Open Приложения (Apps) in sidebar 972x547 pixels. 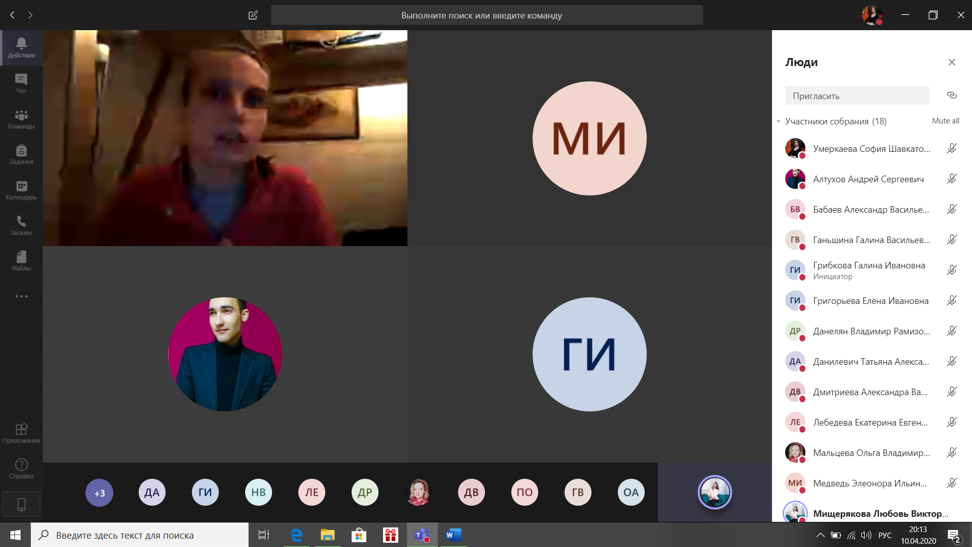21,433
